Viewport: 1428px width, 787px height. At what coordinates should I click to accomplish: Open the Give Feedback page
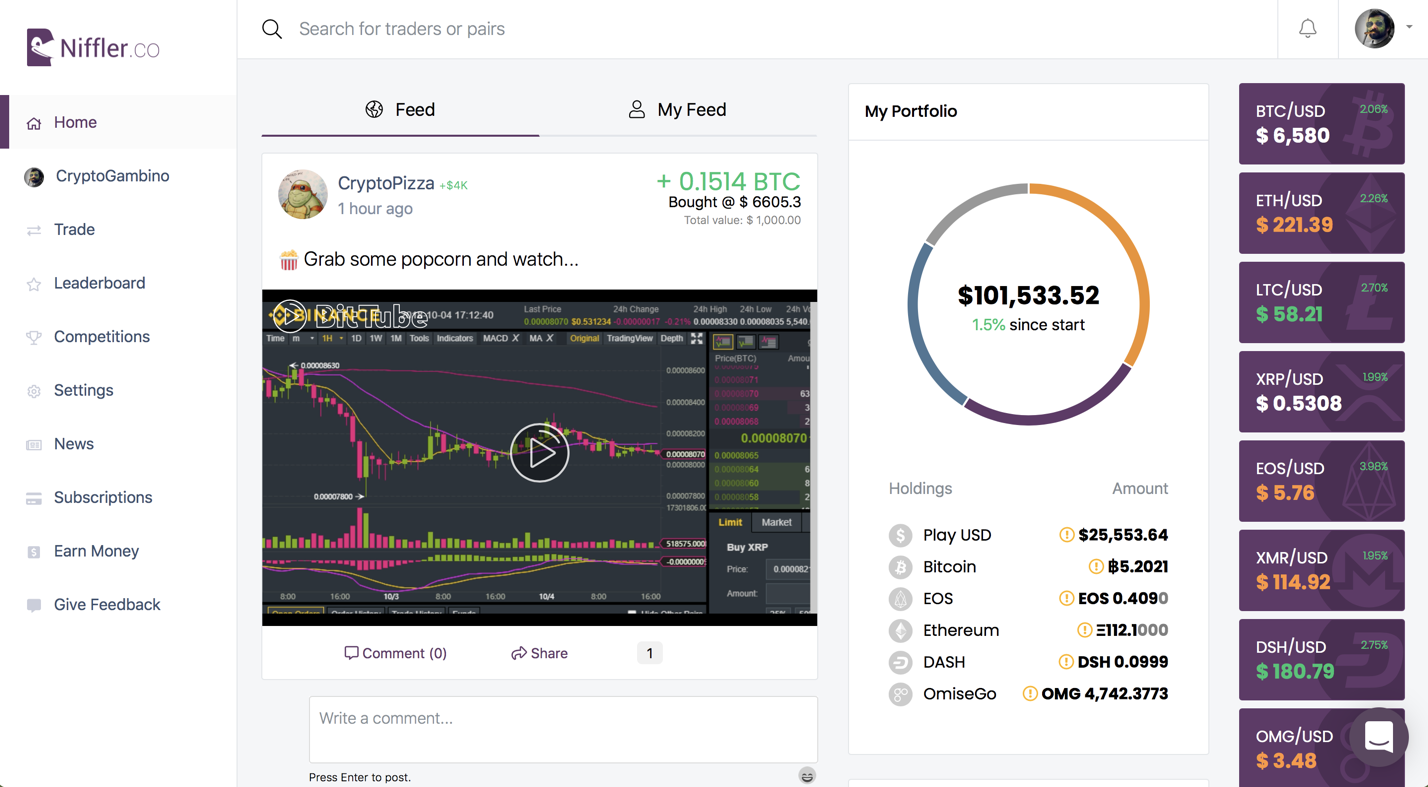[x=118, y=605]
